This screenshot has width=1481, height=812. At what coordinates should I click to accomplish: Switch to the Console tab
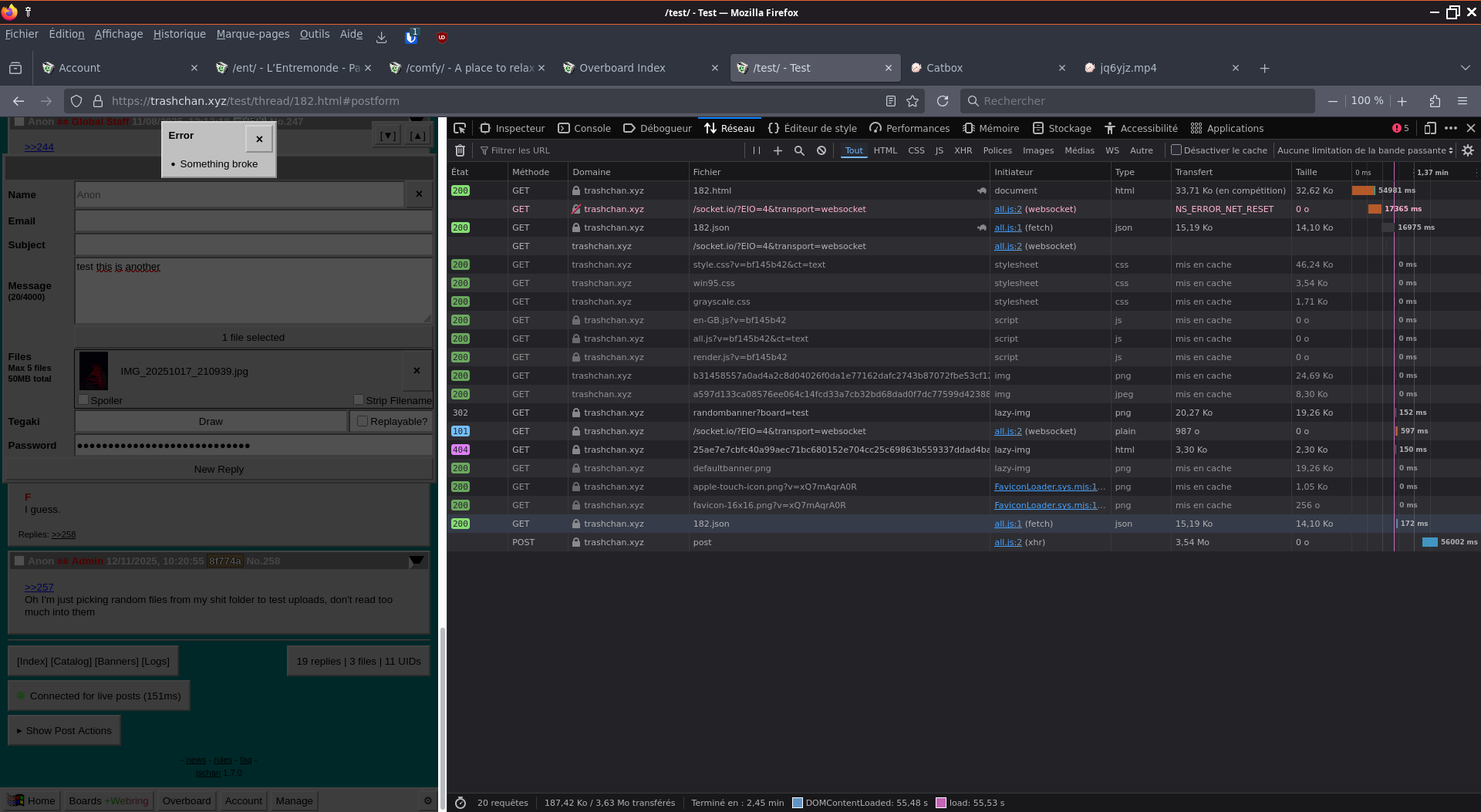(x=584, y=128)
